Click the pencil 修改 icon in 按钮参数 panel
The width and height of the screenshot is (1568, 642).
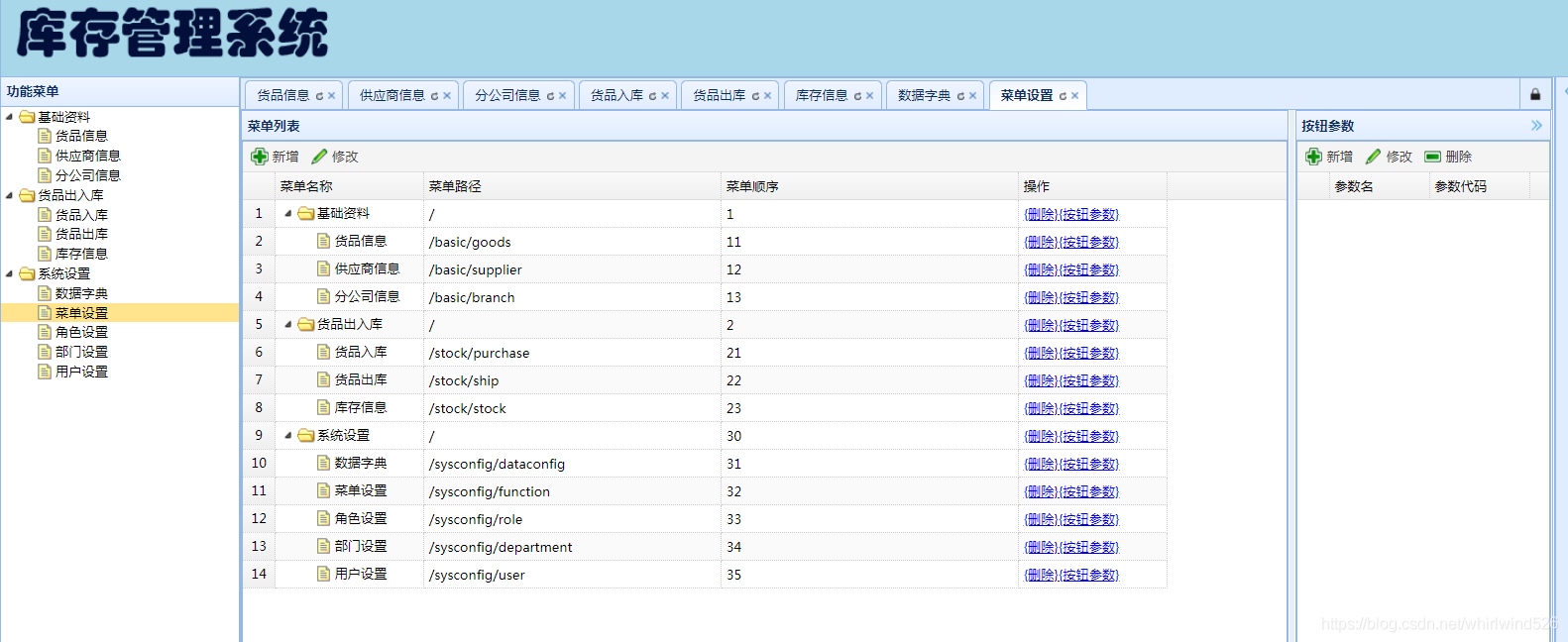(x=1373, y=157)
